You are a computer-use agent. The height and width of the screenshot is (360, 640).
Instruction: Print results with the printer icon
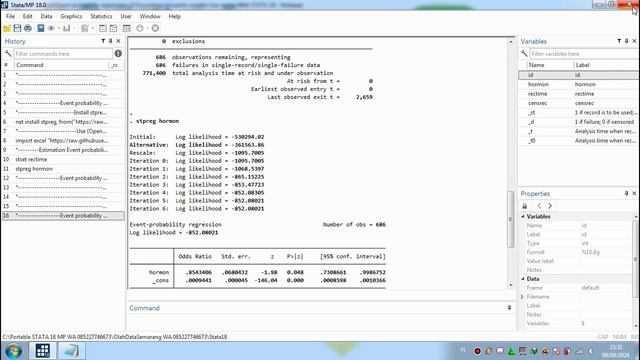click(28, 28)
